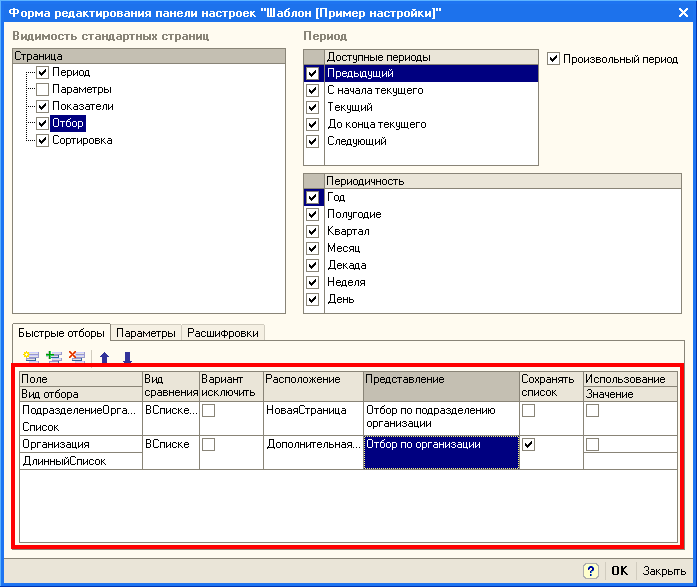697x587 pixels.
Task: Click the add-by-copy row icon with green plus
Action: pyautogui.click(x=54, y=357)
